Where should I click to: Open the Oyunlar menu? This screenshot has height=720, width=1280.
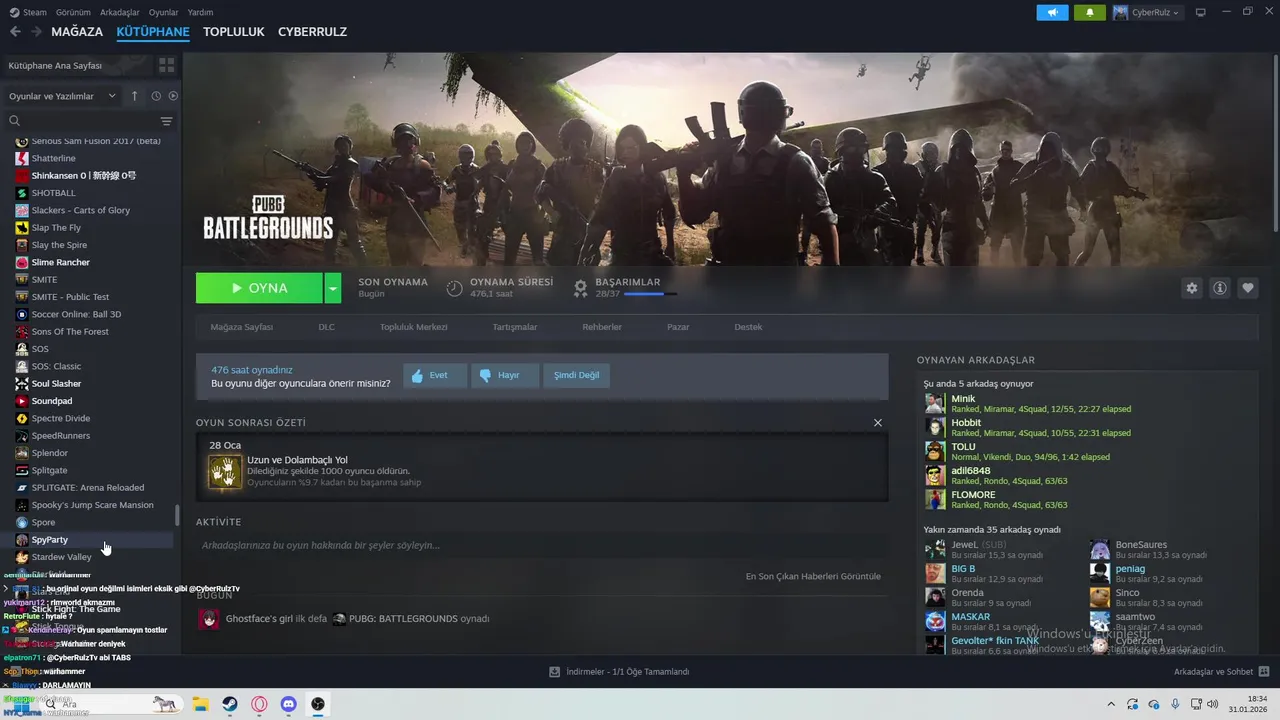[x=164, y=12]
